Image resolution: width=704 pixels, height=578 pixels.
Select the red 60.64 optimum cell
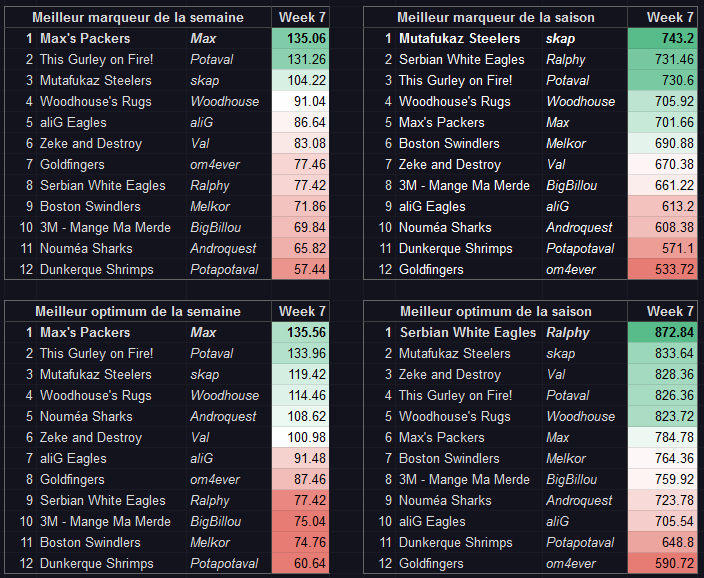(300, 563)
